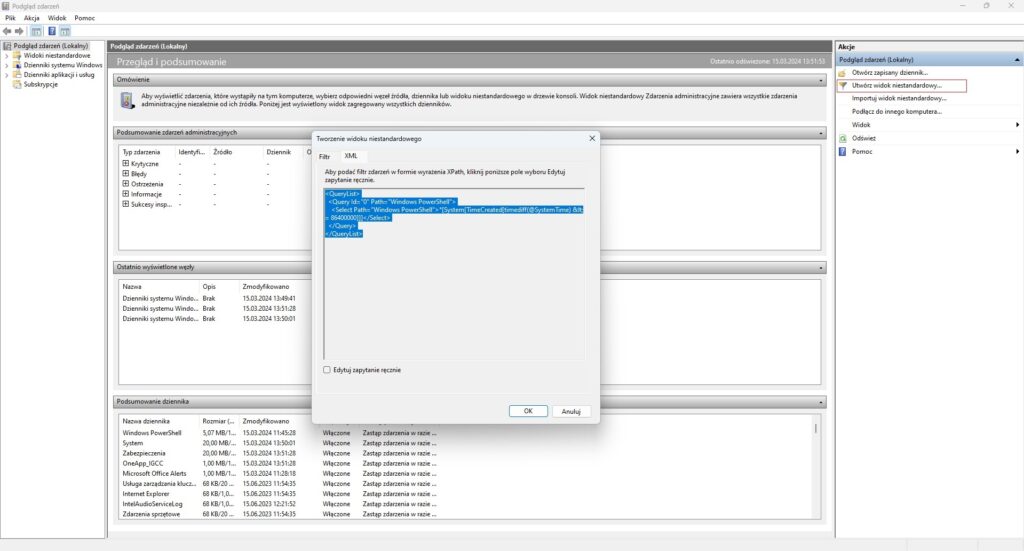
Task: Expand the Krytyczne event type row
Action: [x=125, y=163]
